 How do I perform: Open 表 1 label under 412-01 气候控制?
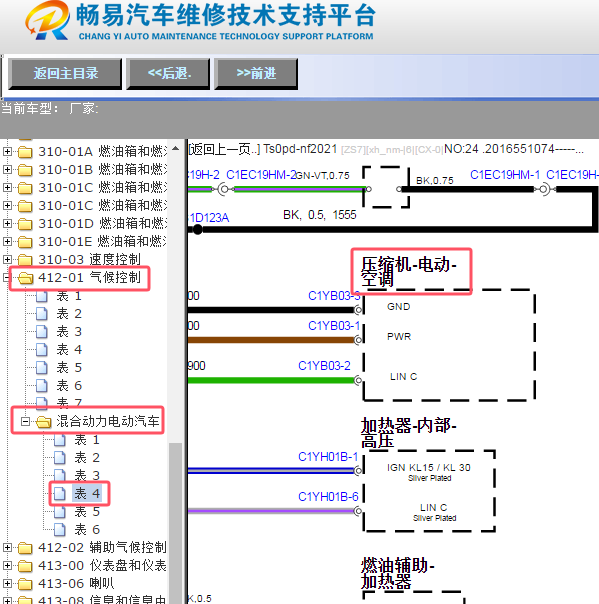[69, 296]
